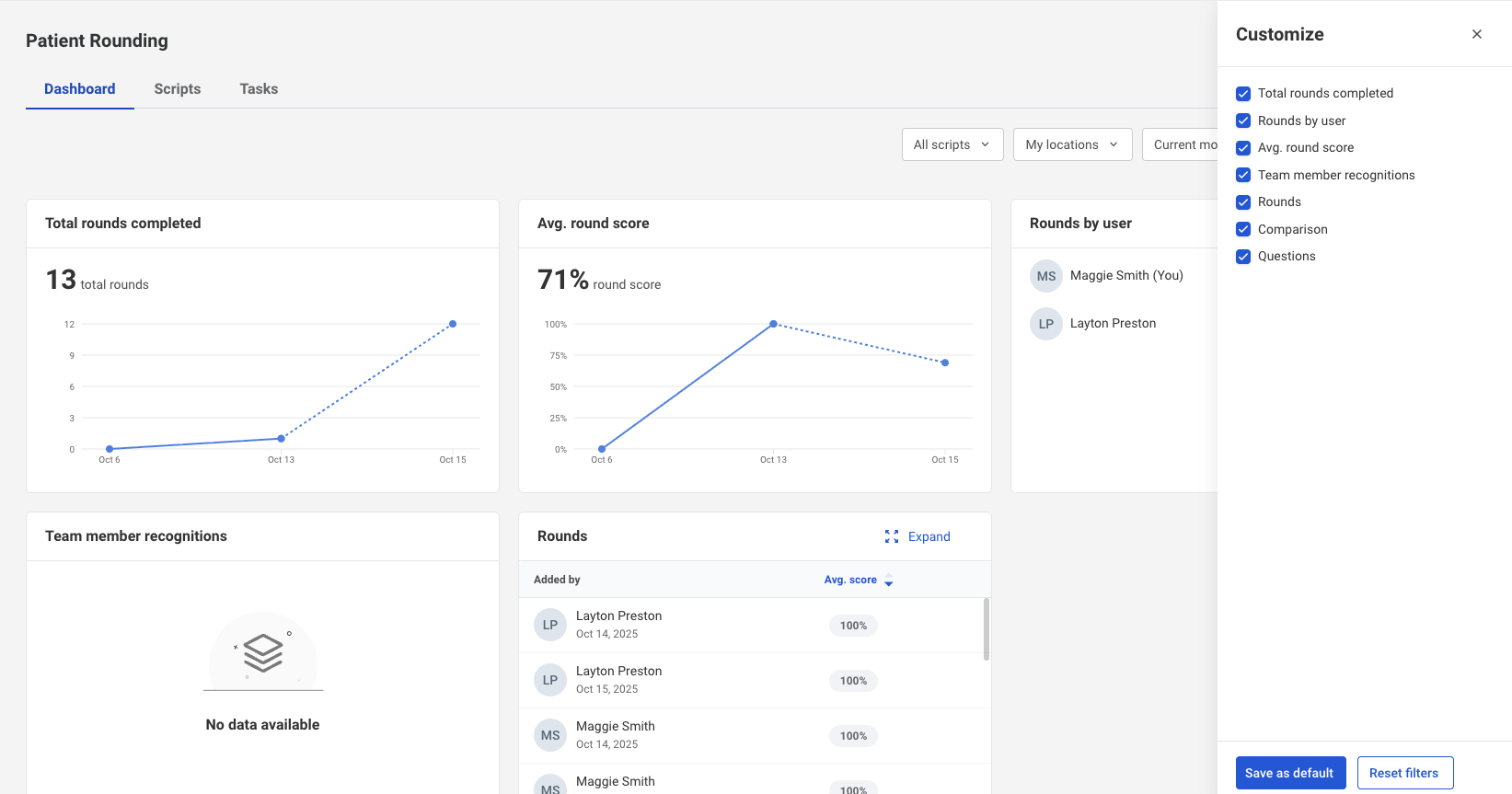Sort by Avg. score column arrow
The image size is (1512, 794).
(x=888, y=581)
